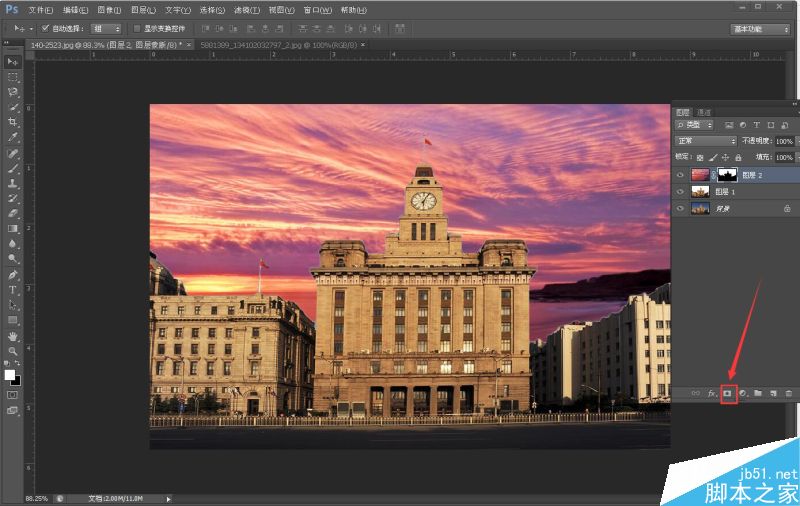Select the Hand tool
Viewport: 800px width, 506px height.
pos(13,336)
